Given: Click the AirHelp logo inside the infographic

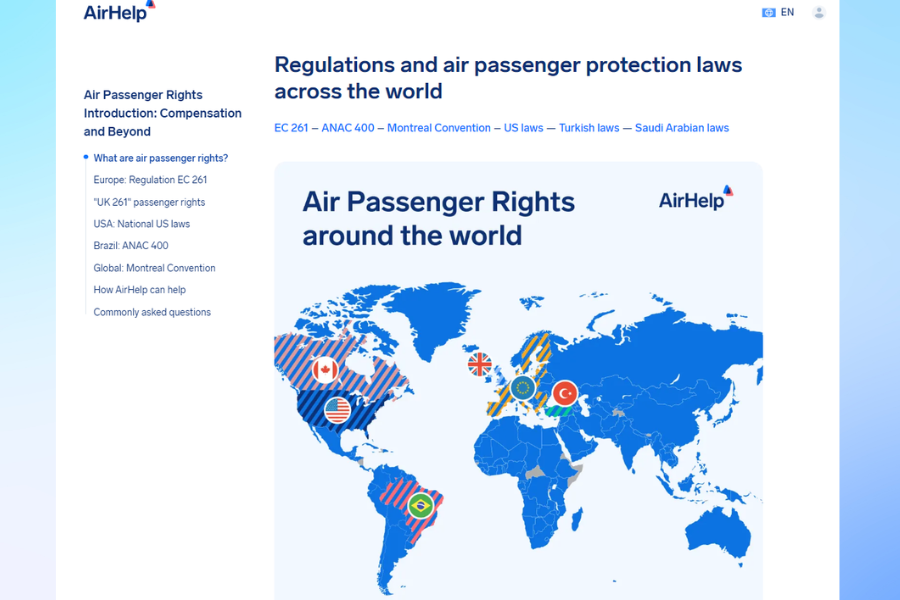Looking at the screenshot, I should 695,199.
